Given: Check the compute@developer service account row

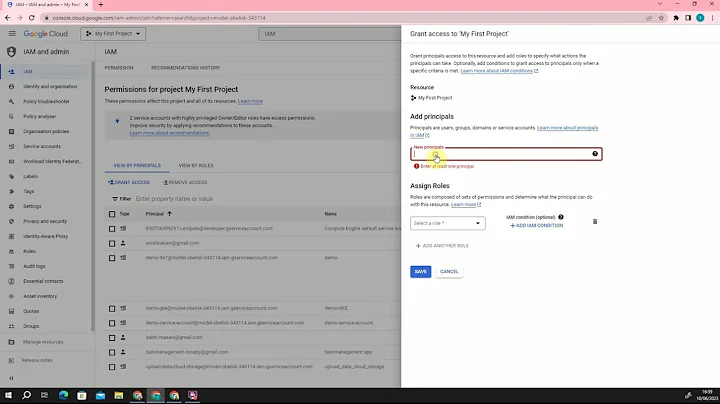Looking at the screenshot, I should coord(112,229).
